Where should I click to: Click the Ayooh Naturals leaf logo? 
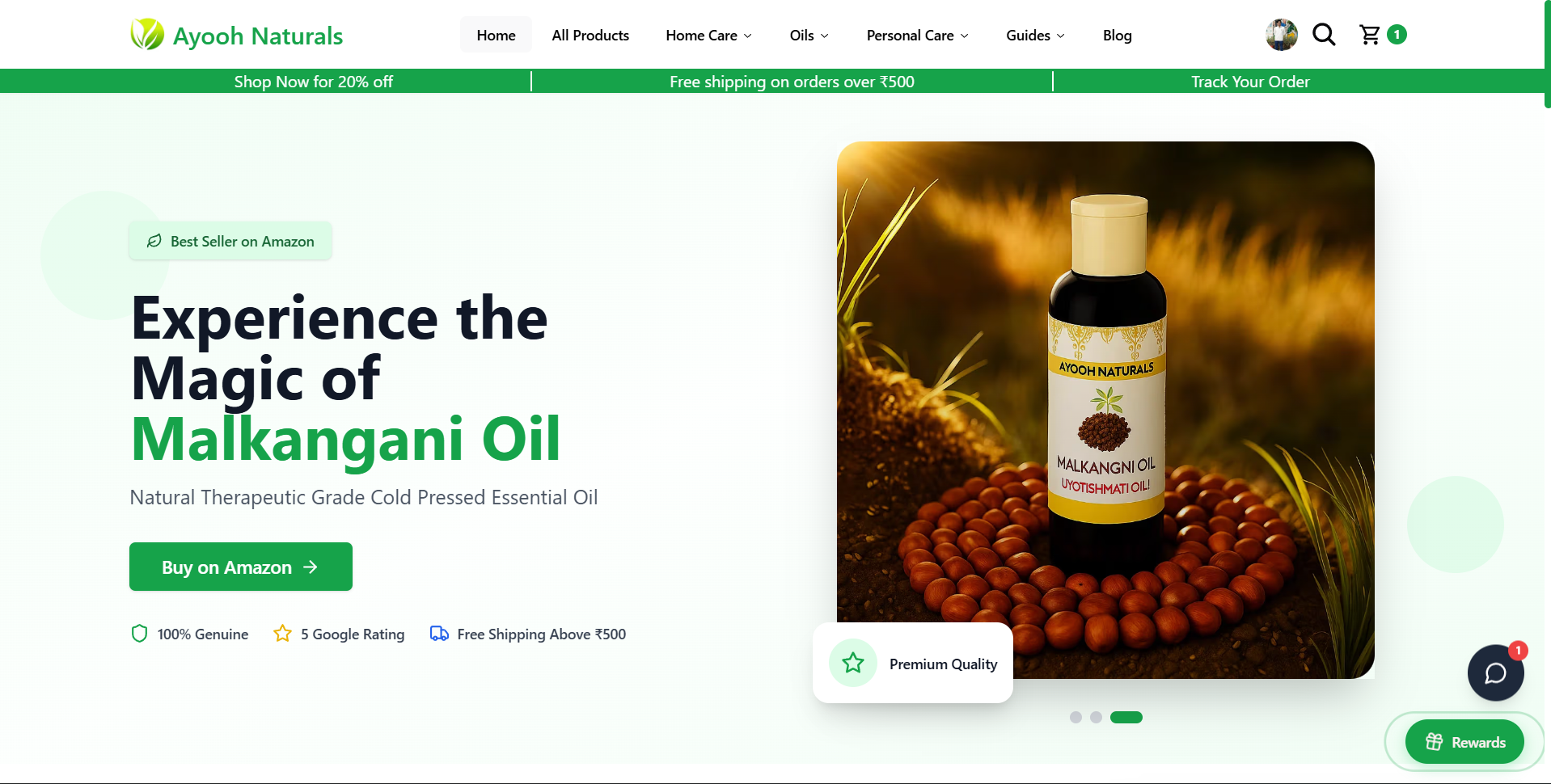pos(147,35)
